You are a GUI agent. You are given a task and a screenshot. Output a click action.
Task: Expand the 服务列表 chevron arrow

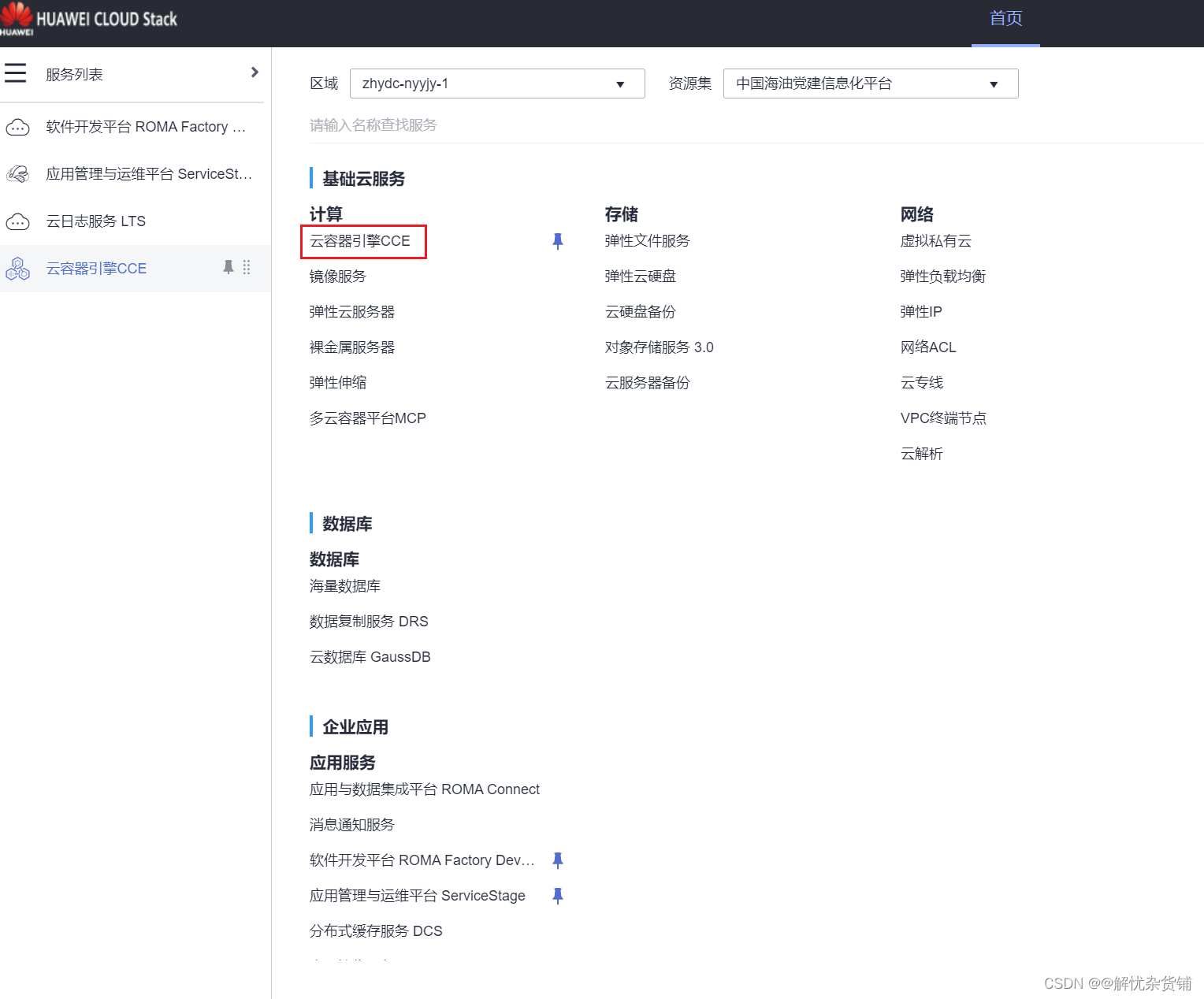click(x=255, y=72)
